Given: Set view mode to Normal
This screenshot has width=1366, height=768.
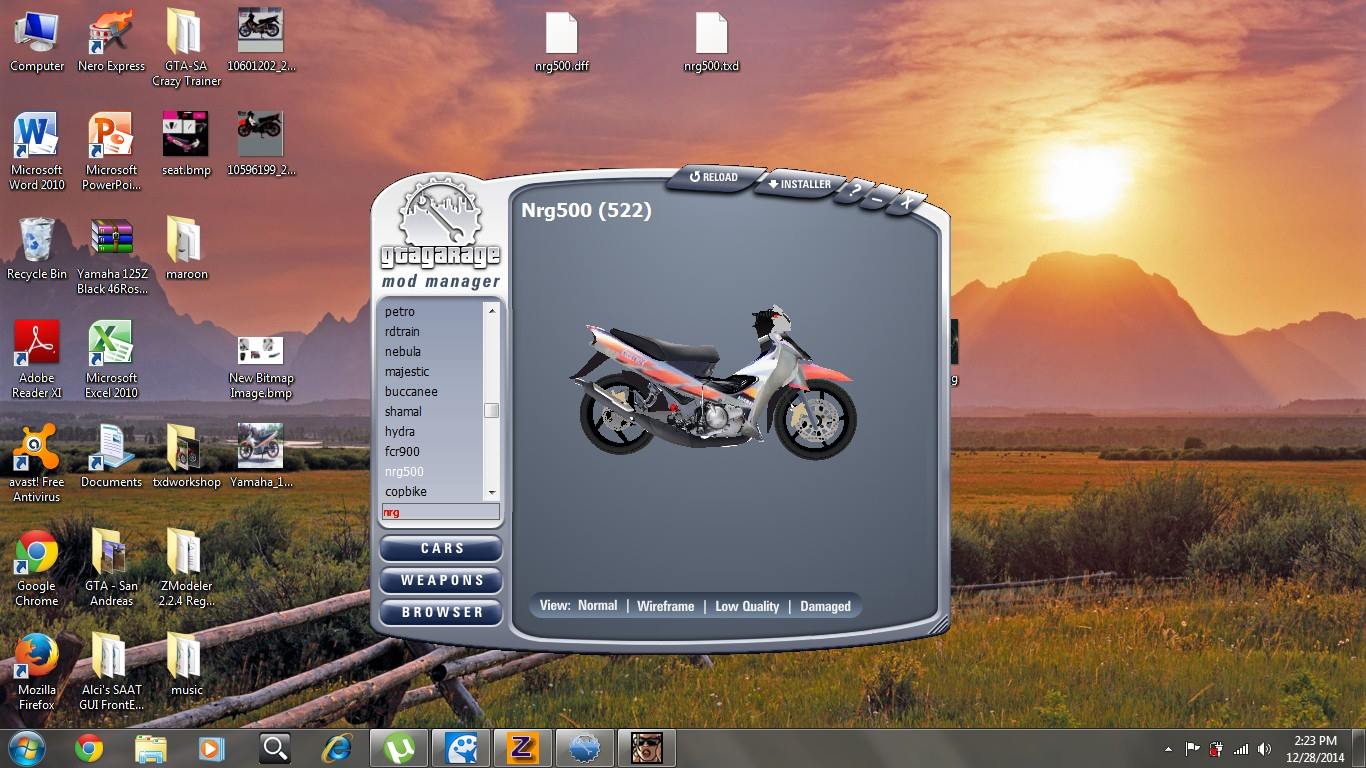Looking at the screenshot, I should pos(597,606).
